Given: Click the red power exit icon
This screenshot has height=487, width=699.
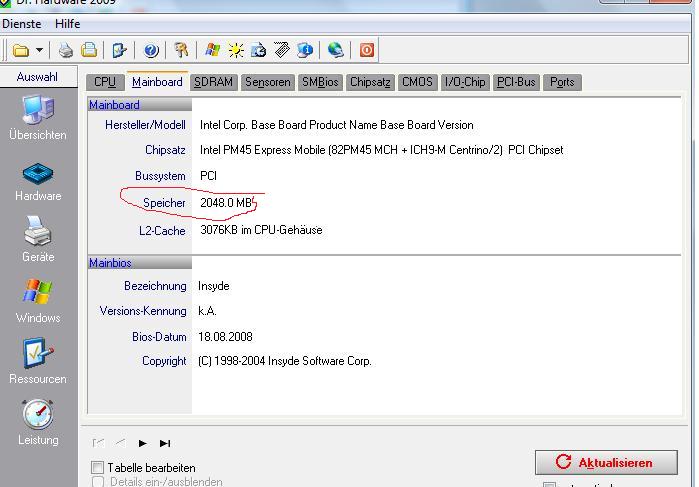Looking at the screenshot, I should coord(367,50).
